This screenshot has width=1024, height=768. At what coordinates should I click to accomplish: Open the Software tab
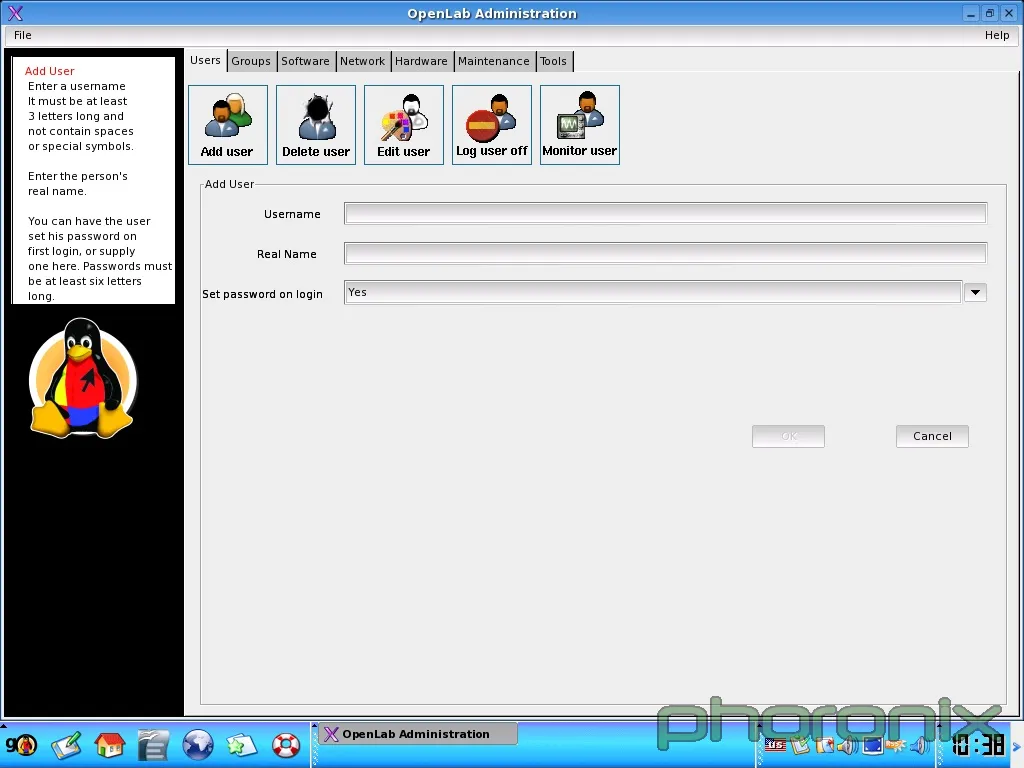tap(305, 61)
